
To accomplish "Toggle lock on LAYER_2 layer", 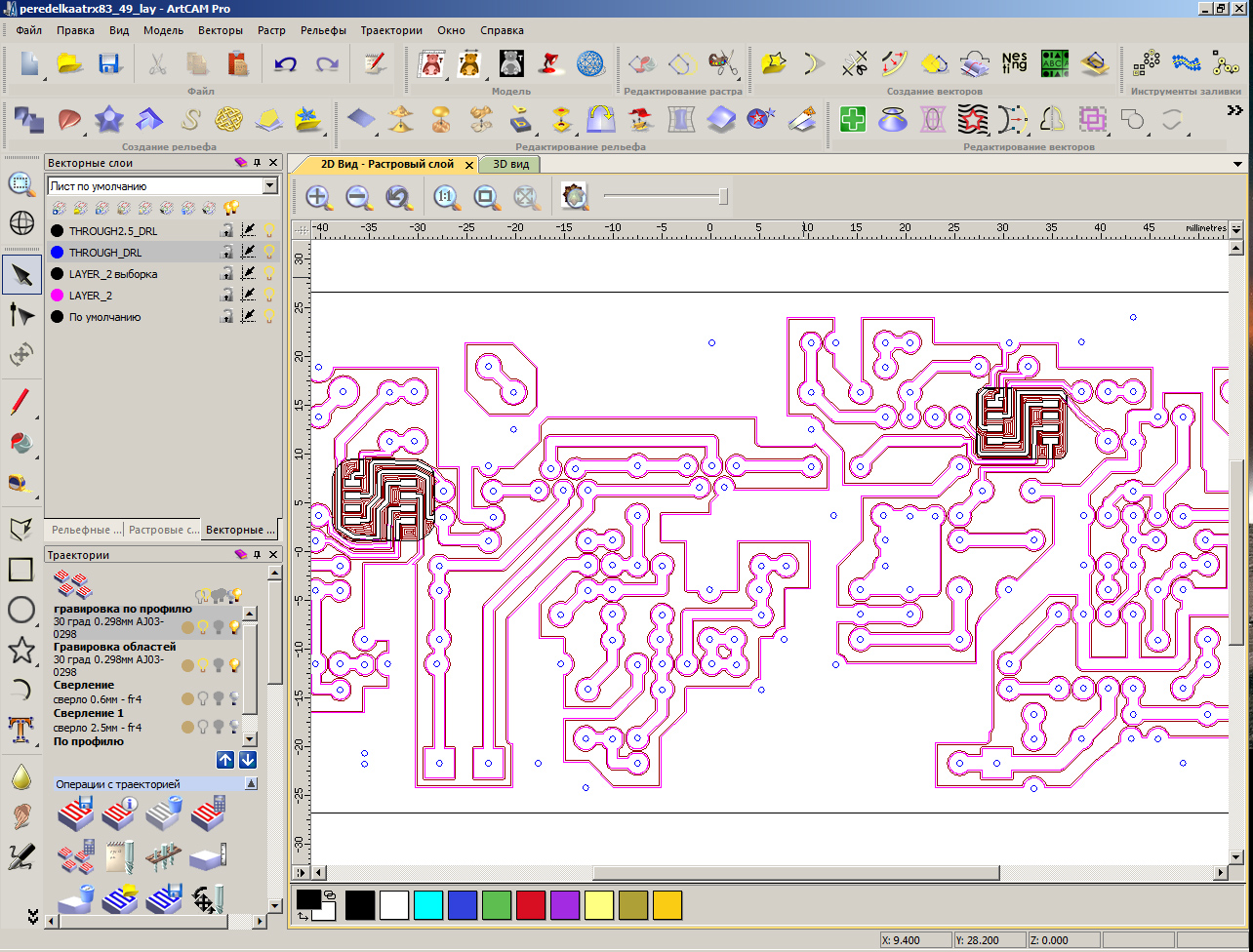I will [x=226, y=296].
